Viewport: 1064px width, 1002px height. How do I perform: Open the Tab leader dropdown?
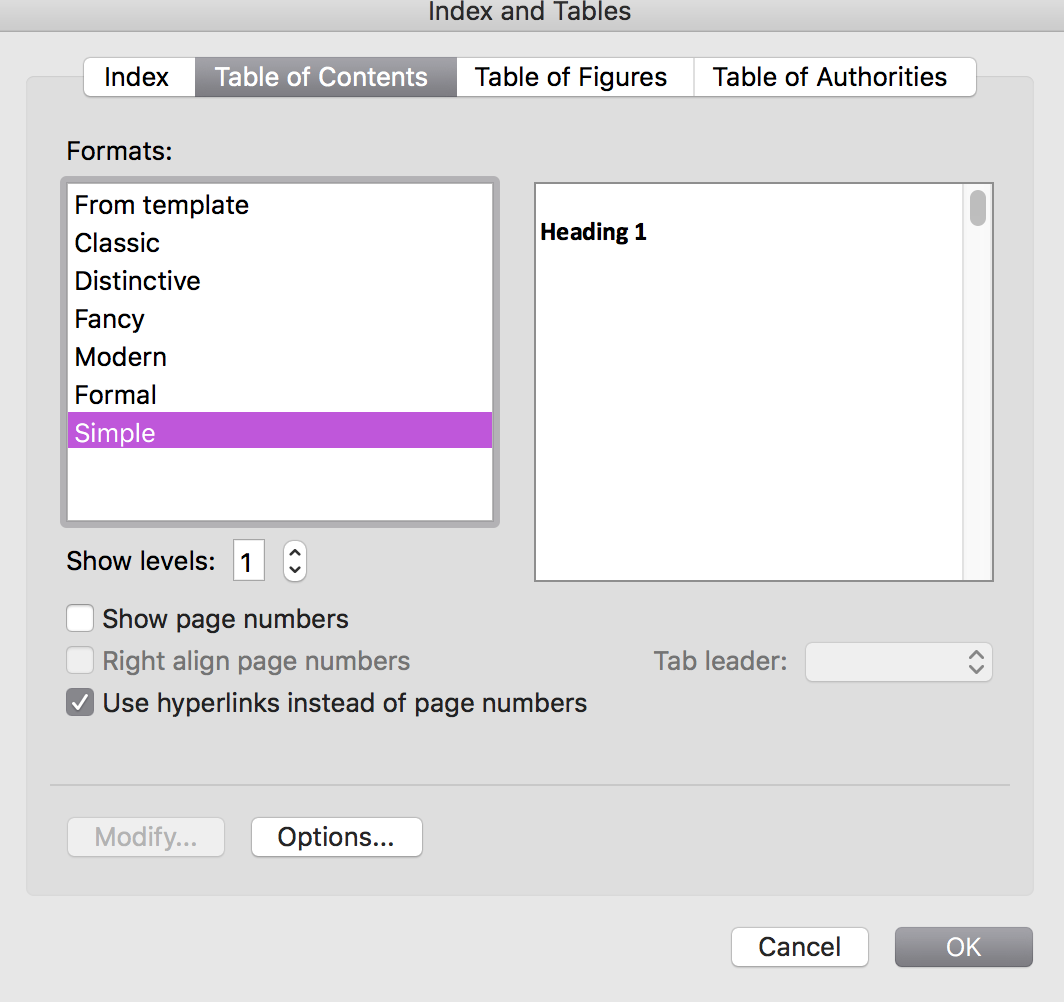click(898, 662)
